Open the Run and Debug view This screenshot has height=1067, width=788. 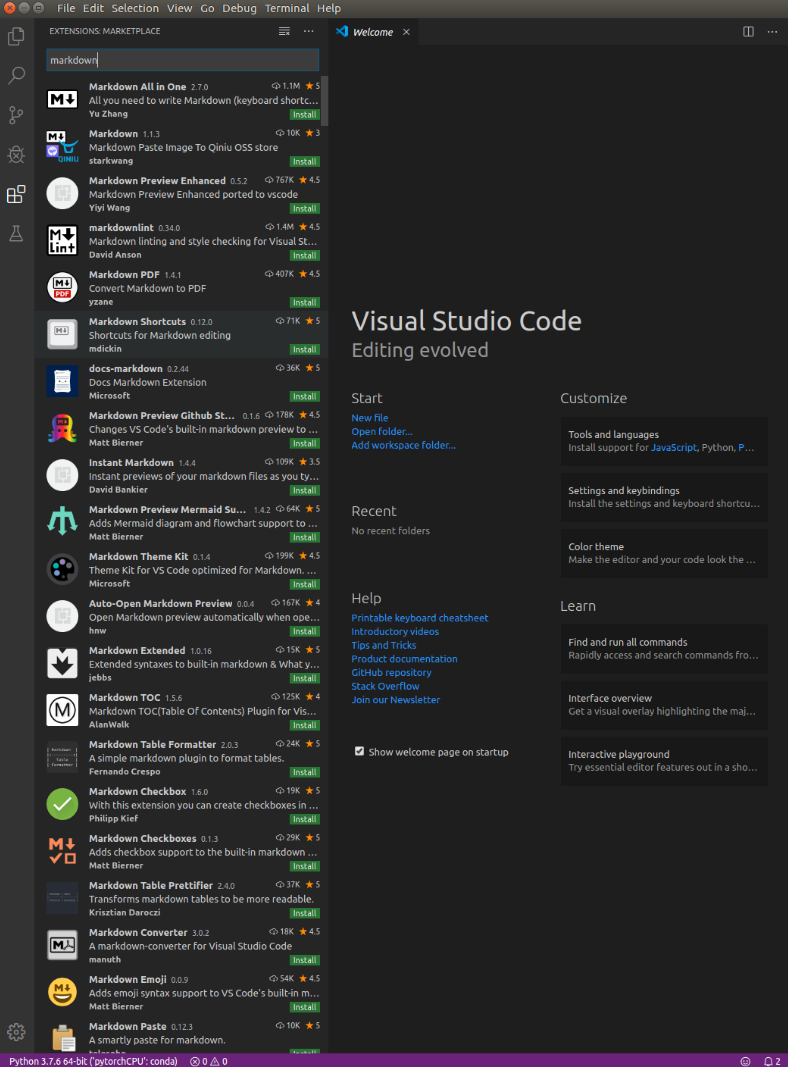click(15, 155)
